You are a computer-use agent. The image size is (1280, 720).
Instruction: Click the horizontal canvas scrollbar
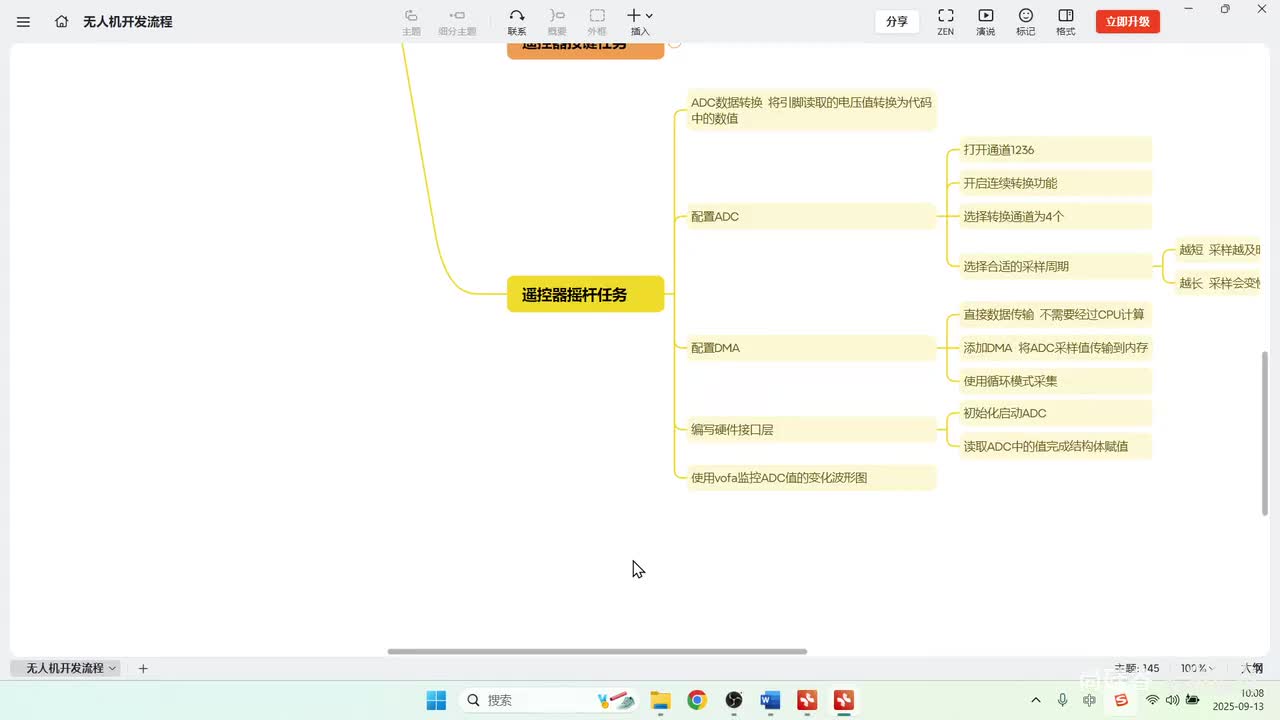(597, 652)
